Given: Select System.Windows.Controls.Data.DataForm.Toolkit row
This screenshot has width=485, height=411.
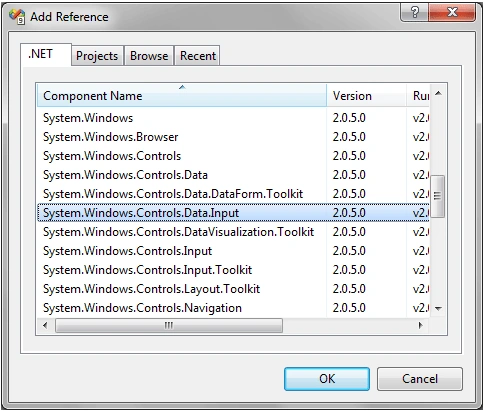Looking at the screenshot, I should tap(233, 194).
